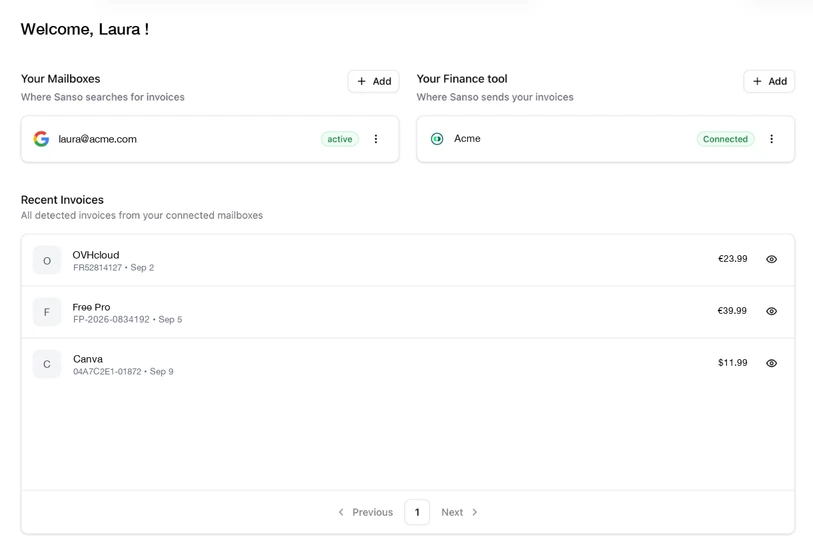The image size is (813, 553).
Task: Click the laura@acme.com mailbox address
Action: pos(97,139)
